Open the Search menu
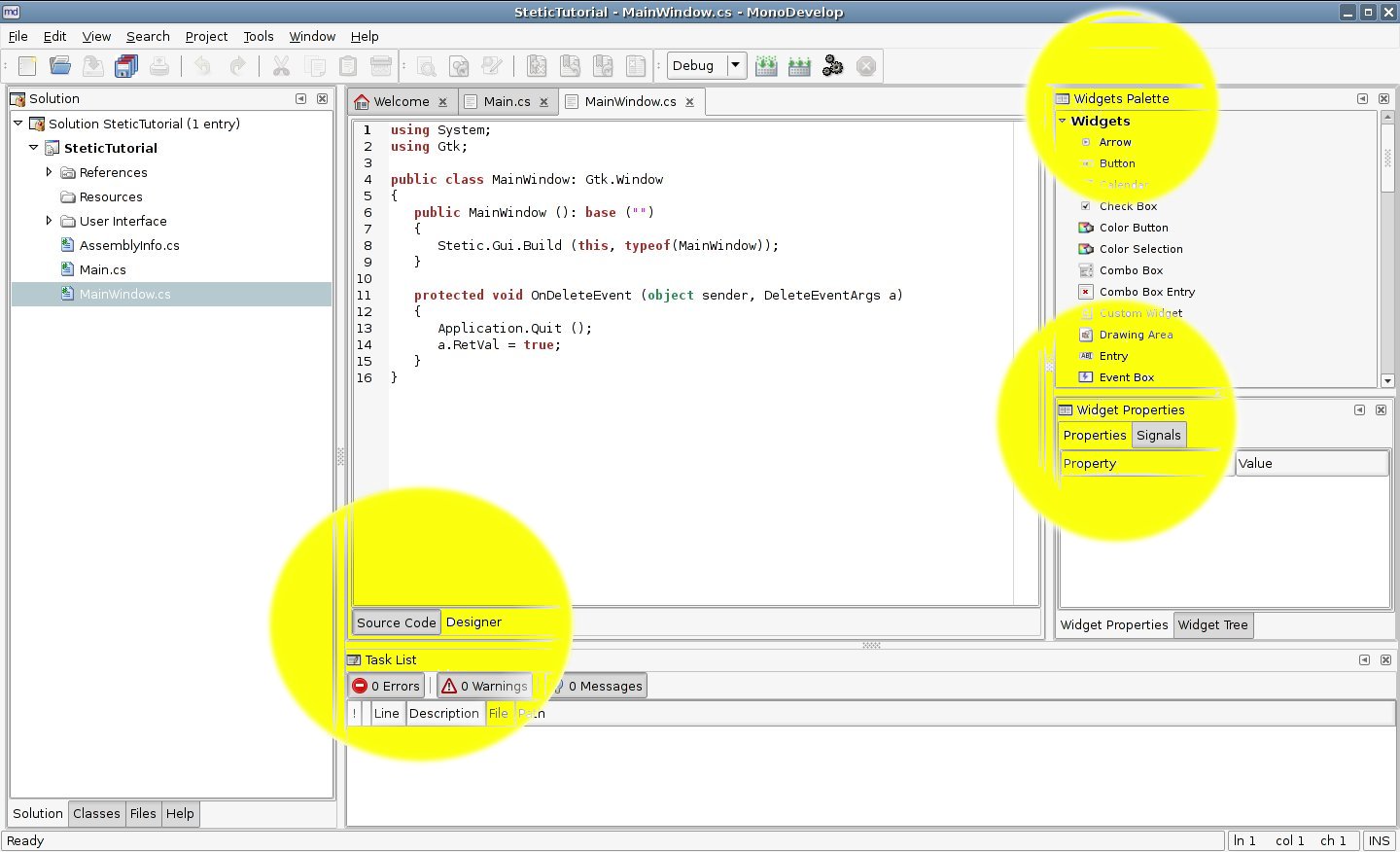 pyautogui.click(x=148, y=36)
